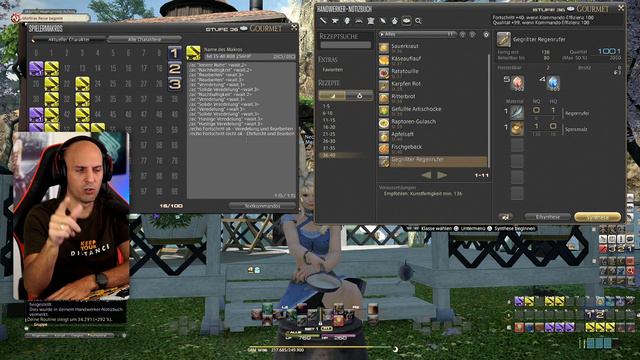Select the weaver needle class icon
This screenshot has height=360, width=640.
click(382, 20)
